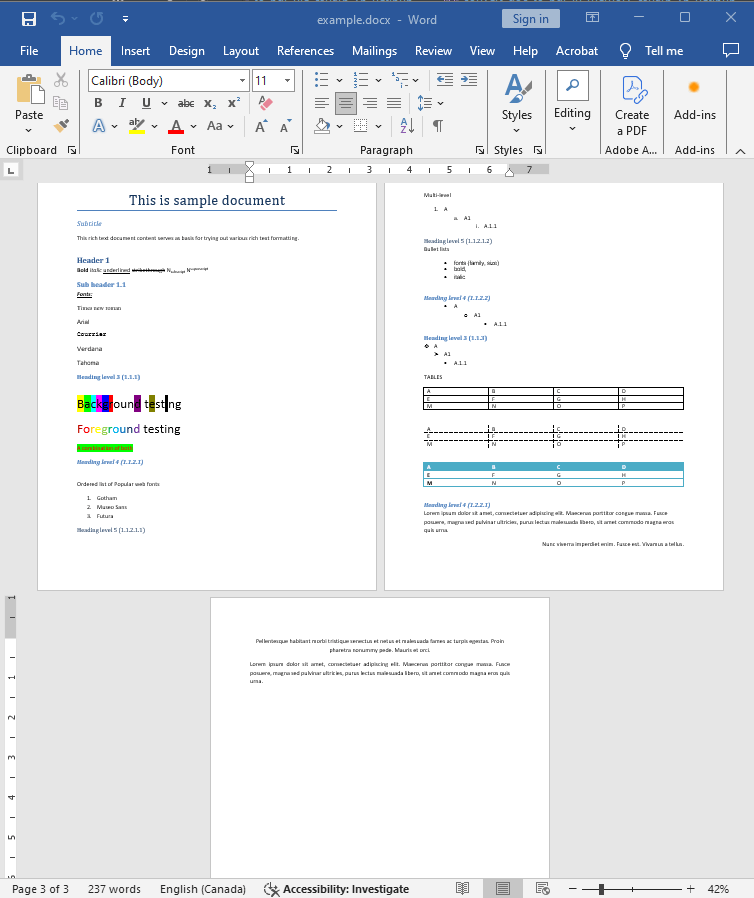Apply Superscript formatting
This screenshot has width=754, height=898.
click(x=234, y=103)
